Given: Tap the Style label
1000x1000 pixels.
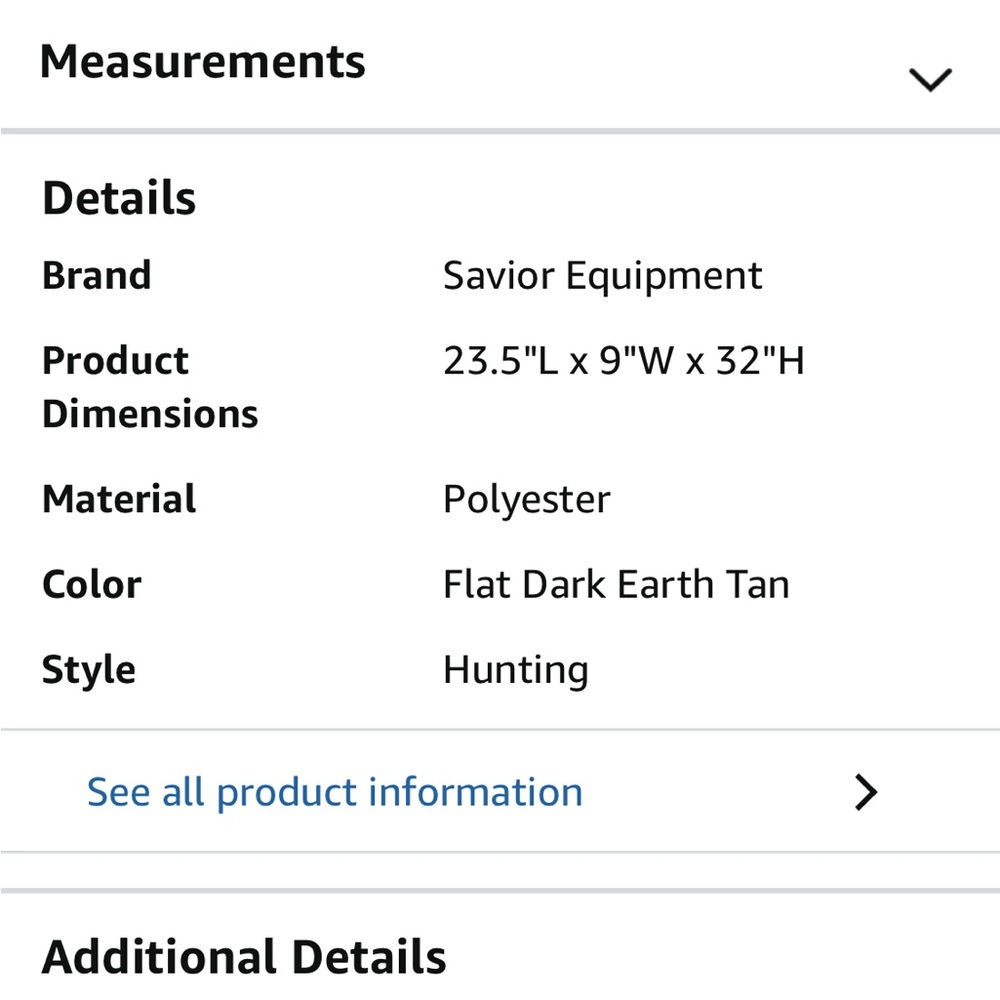Looking at the screenshot, I should click(x=89, y=670).
